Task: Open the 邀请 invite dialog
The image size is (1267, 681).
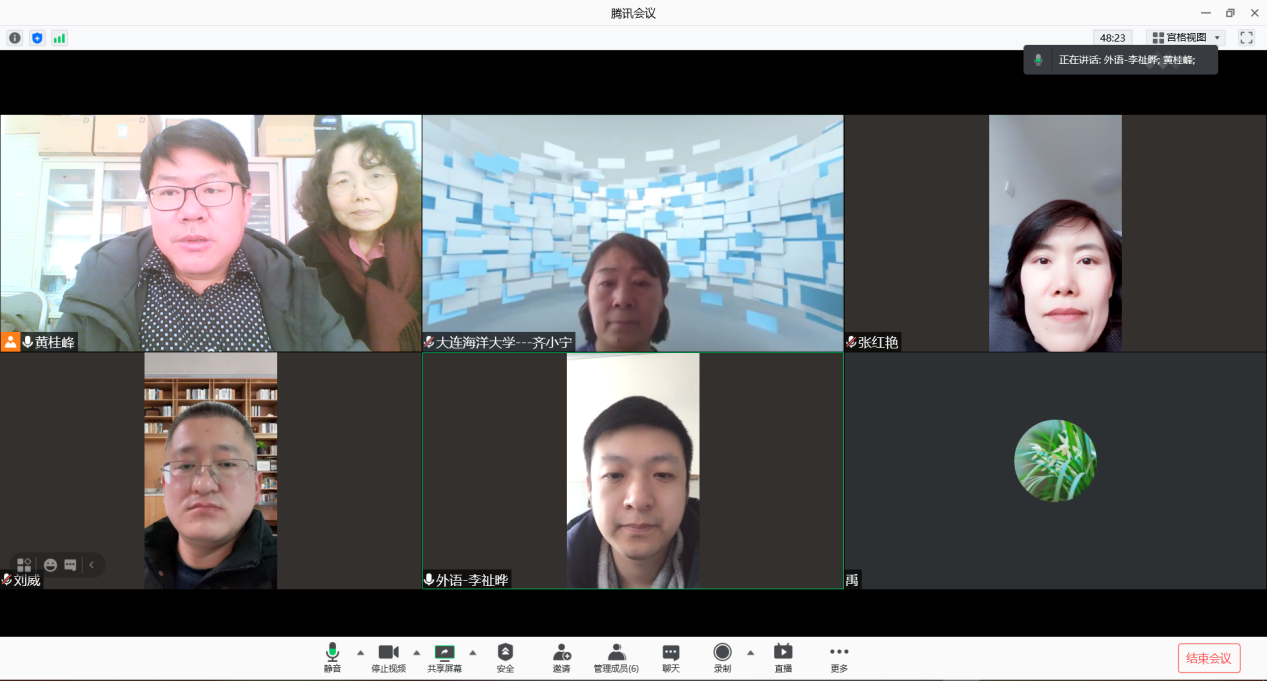Action: [x=561, y=657]
